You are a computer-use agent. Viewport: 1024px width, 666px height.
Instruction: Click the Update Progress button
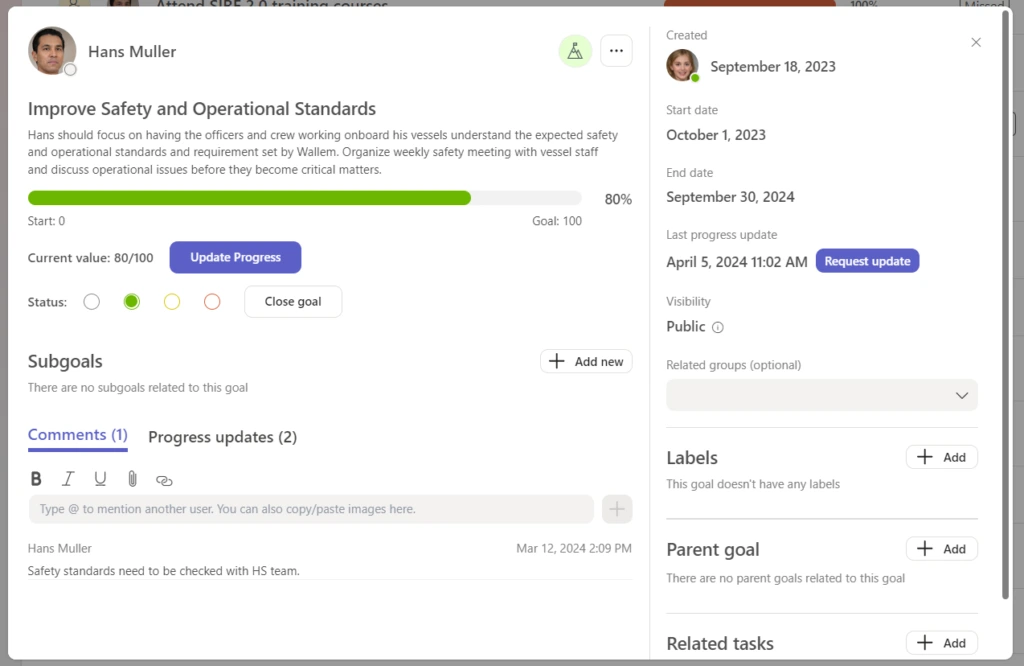tap(235, 257)
